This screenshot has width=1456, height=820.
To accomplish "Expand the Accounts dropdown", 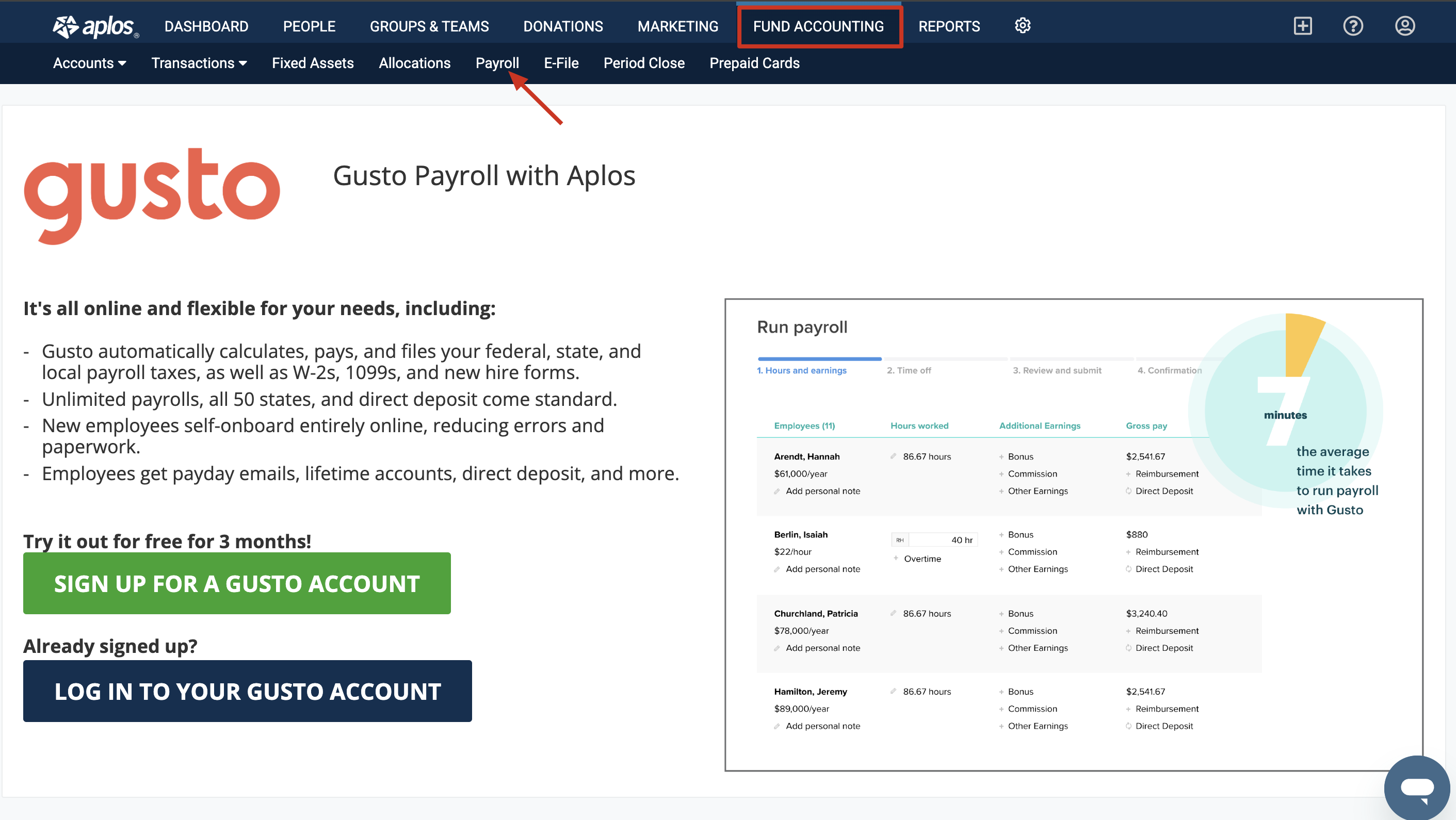I will 89,63.
